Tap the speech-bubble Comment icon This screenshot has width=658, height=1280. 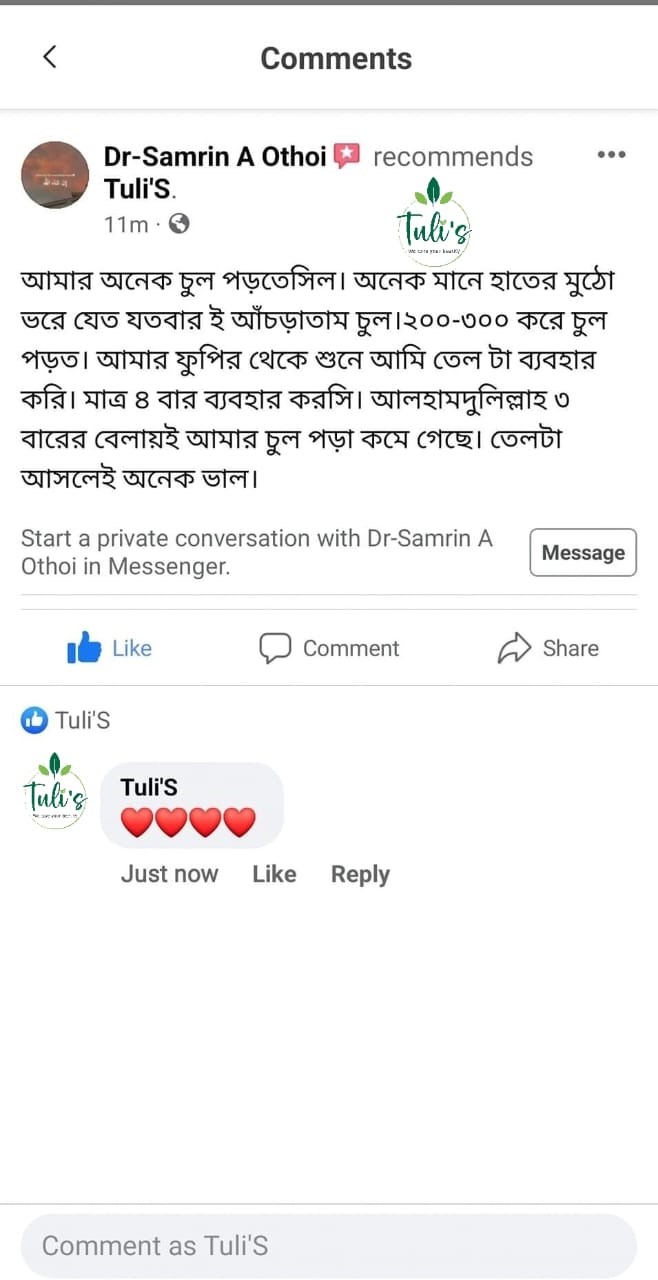(275, 648)
